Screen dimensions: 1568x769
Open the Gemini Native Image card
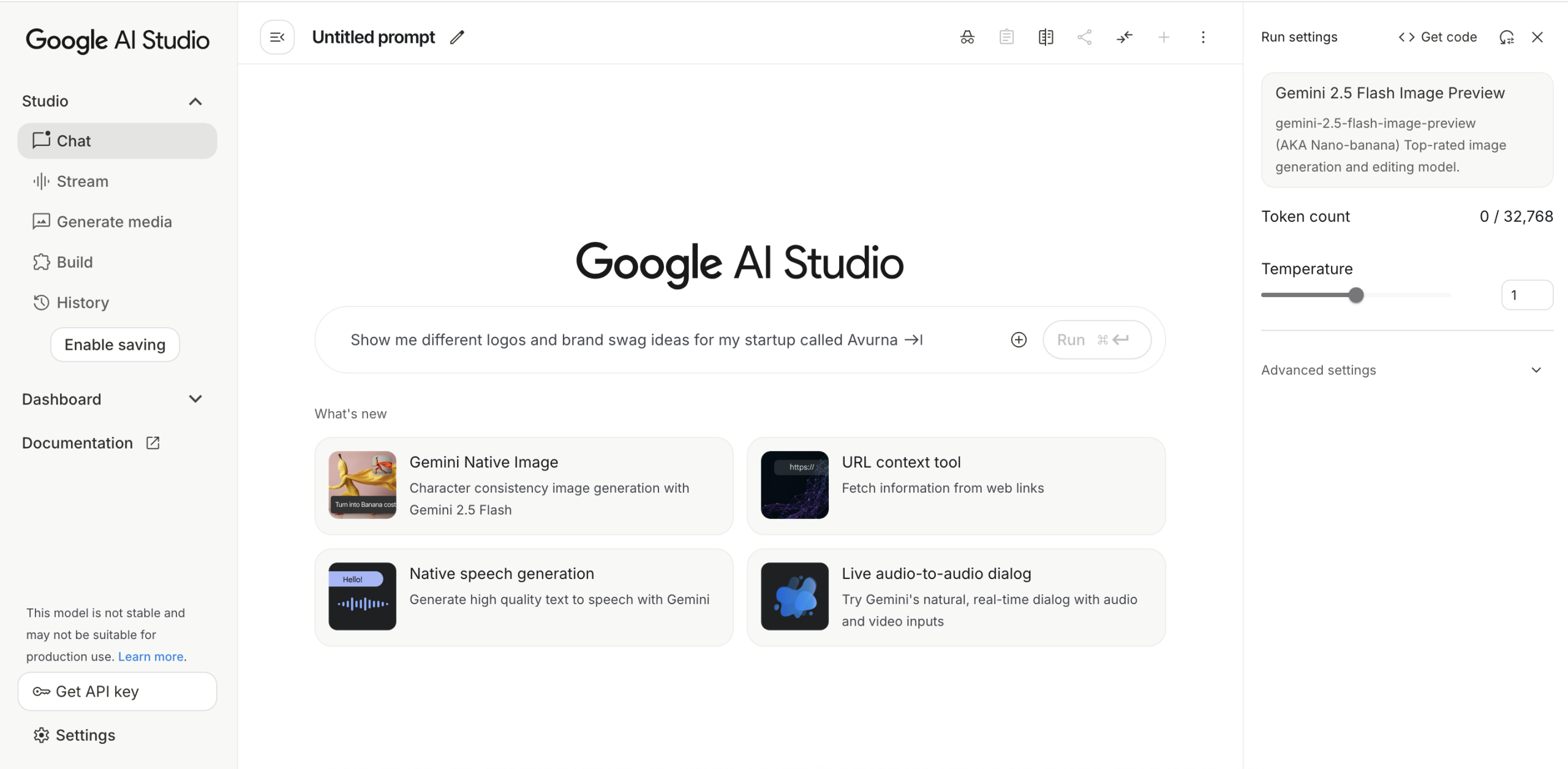(524, 486)
